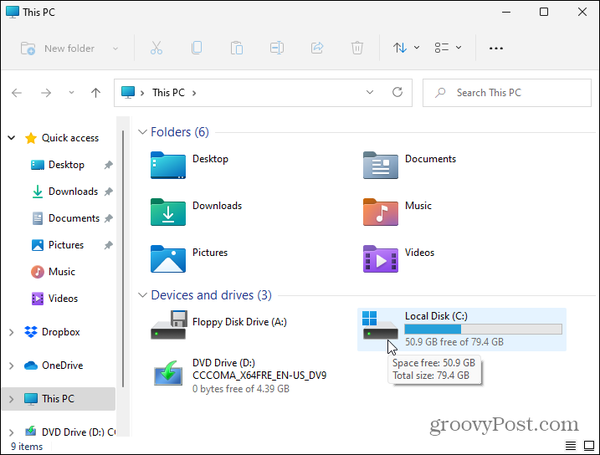The height and width of the screenshot is (455, 600).
Task: Click the Share icon in toolbar
Action: tap(317, 48)
